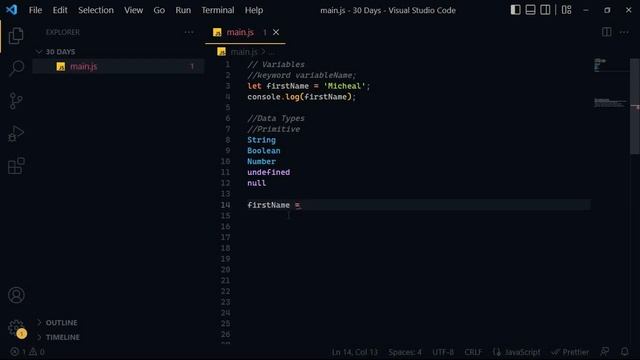Viewport: 640px width, 360px height.
Task: Click line 14 containing firstName =
Action: point(418,205)
